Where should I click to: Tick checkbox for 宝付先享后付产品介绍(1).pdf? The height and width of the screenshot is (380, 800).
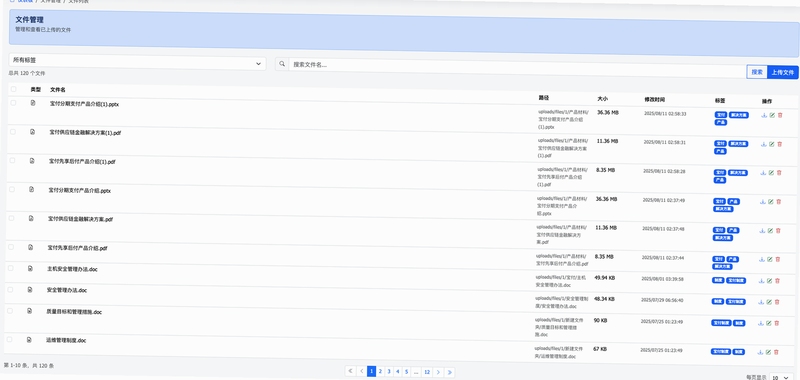12,160
